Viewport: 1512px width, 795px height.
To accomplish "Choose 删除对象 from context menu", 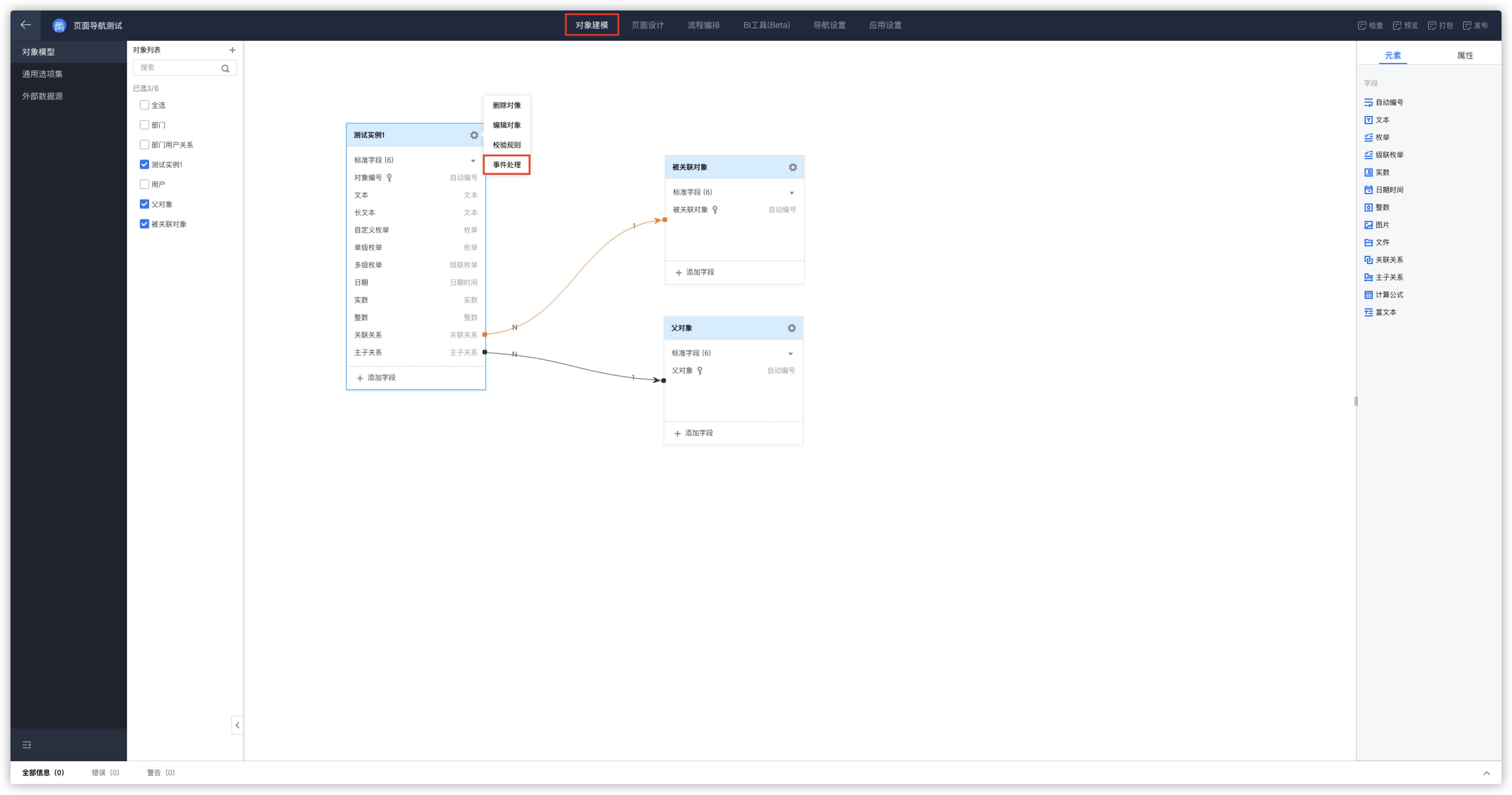I will [507, 106].
